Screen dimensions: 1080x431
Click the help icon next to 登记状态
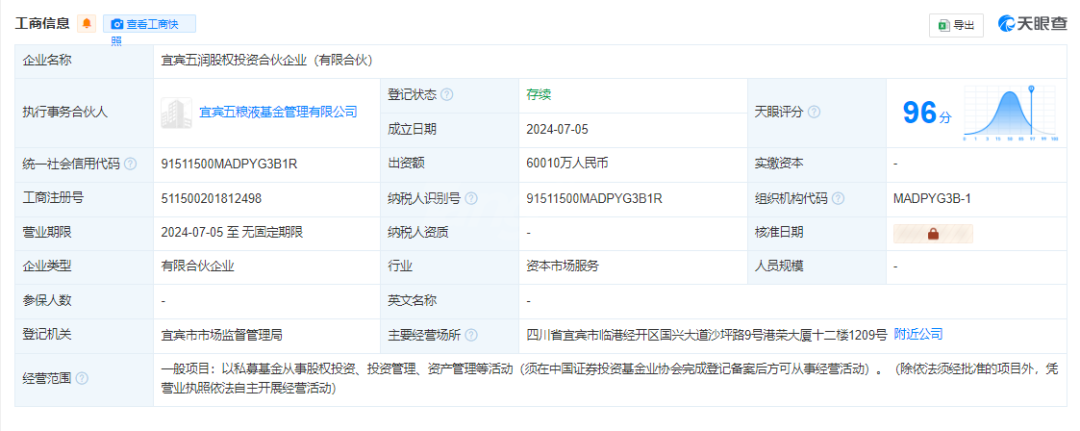click(x=447, y=95)
